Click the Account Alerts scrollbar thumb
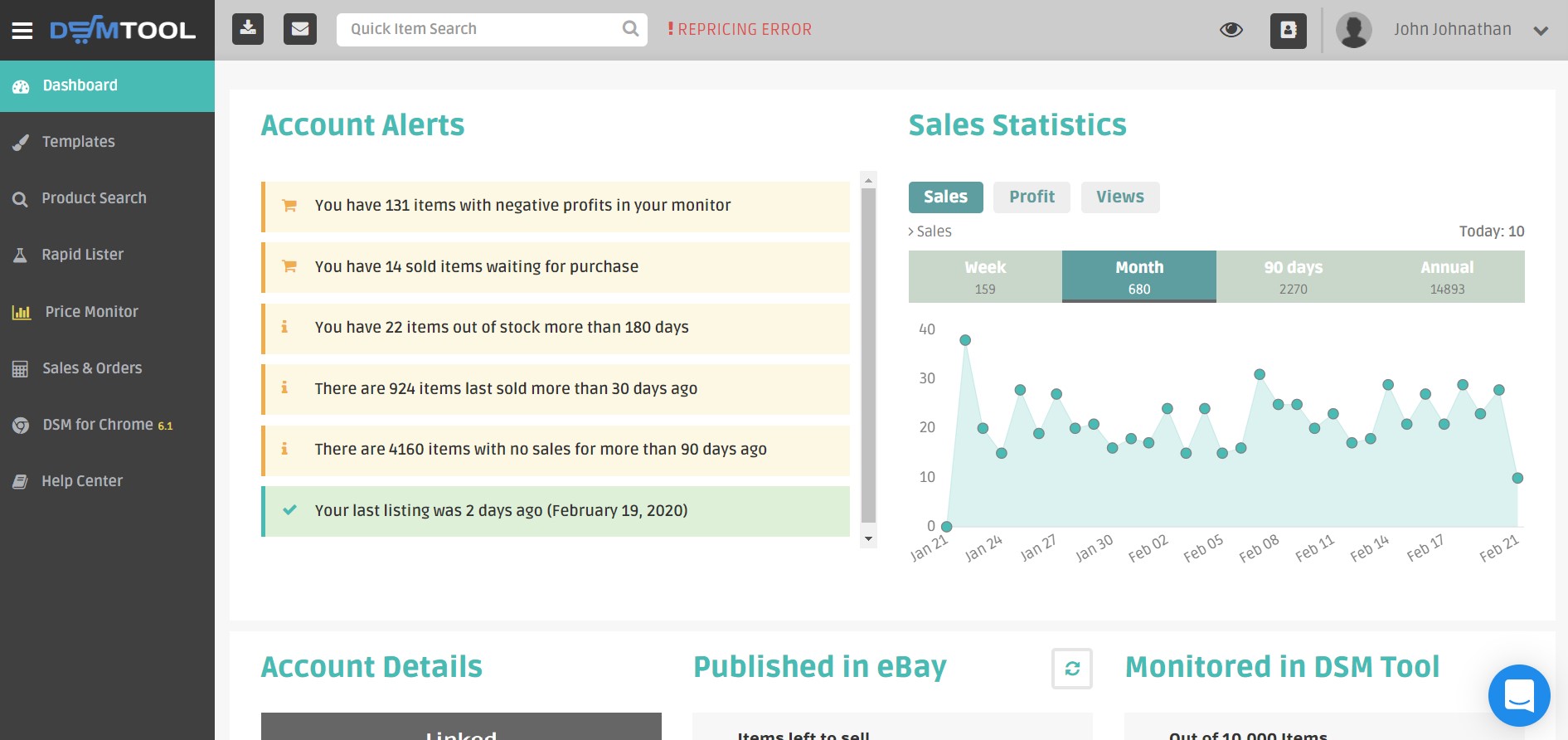This screenshot has height=740, width=1568. (868, 355)
